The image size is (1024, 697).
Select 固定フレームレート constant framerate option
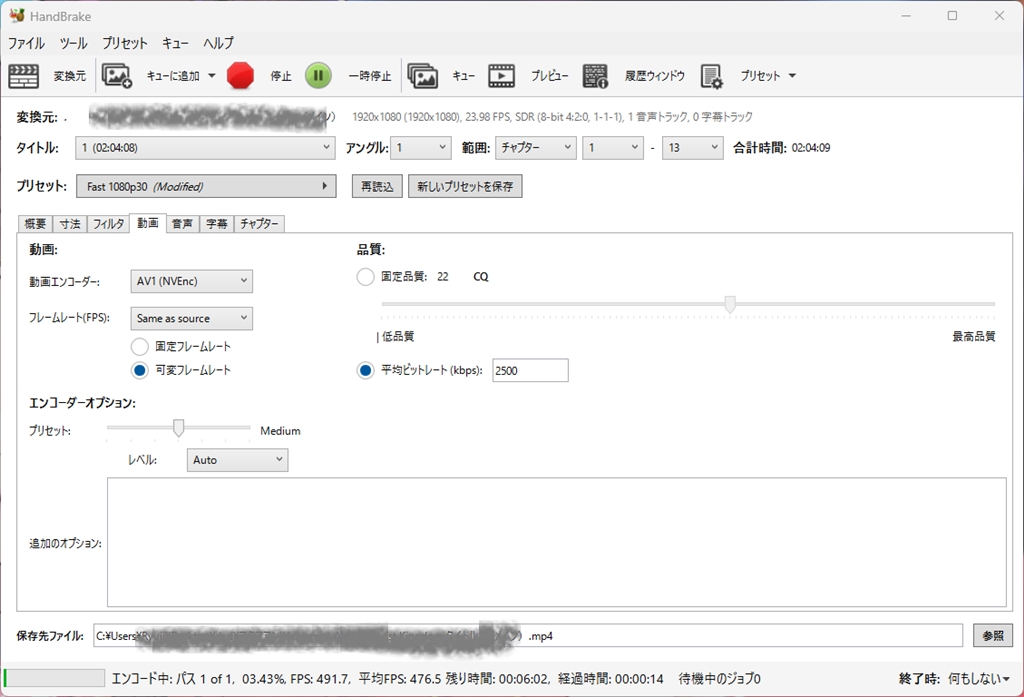tap(140, 346)
